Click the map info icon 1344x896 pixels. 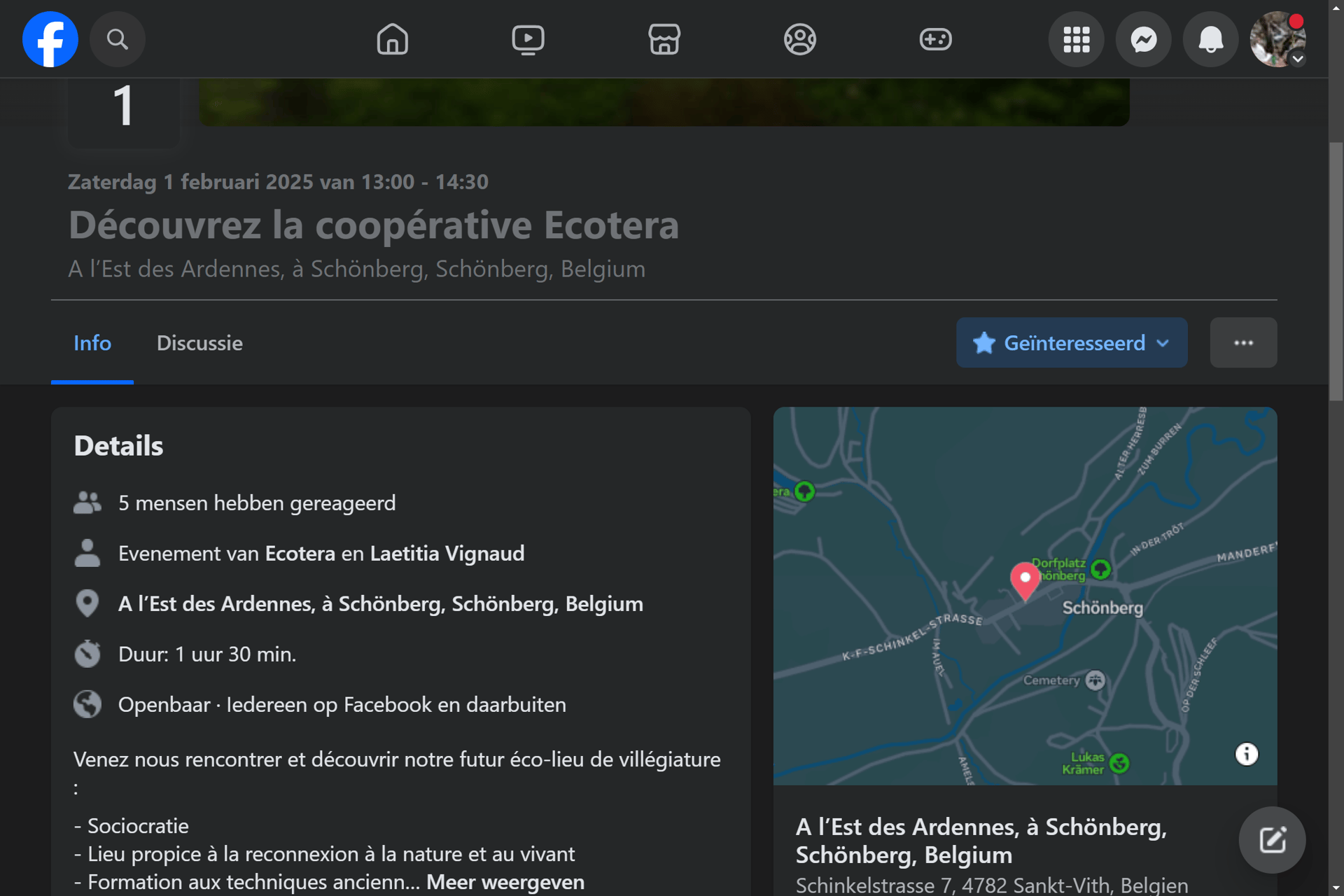[x=1246, y=754]
